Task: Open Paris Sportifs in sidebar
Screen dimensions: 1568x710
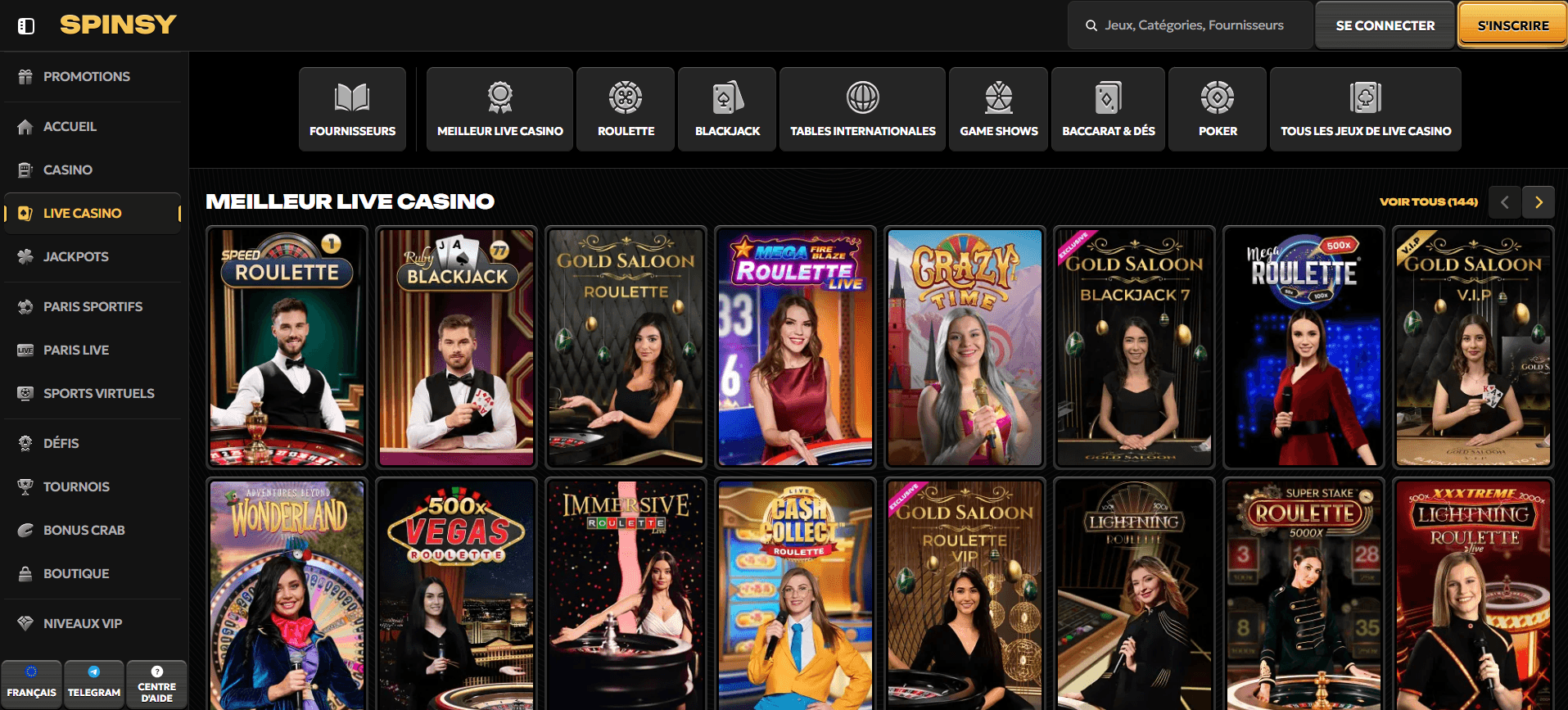Action: pos(93,307)
